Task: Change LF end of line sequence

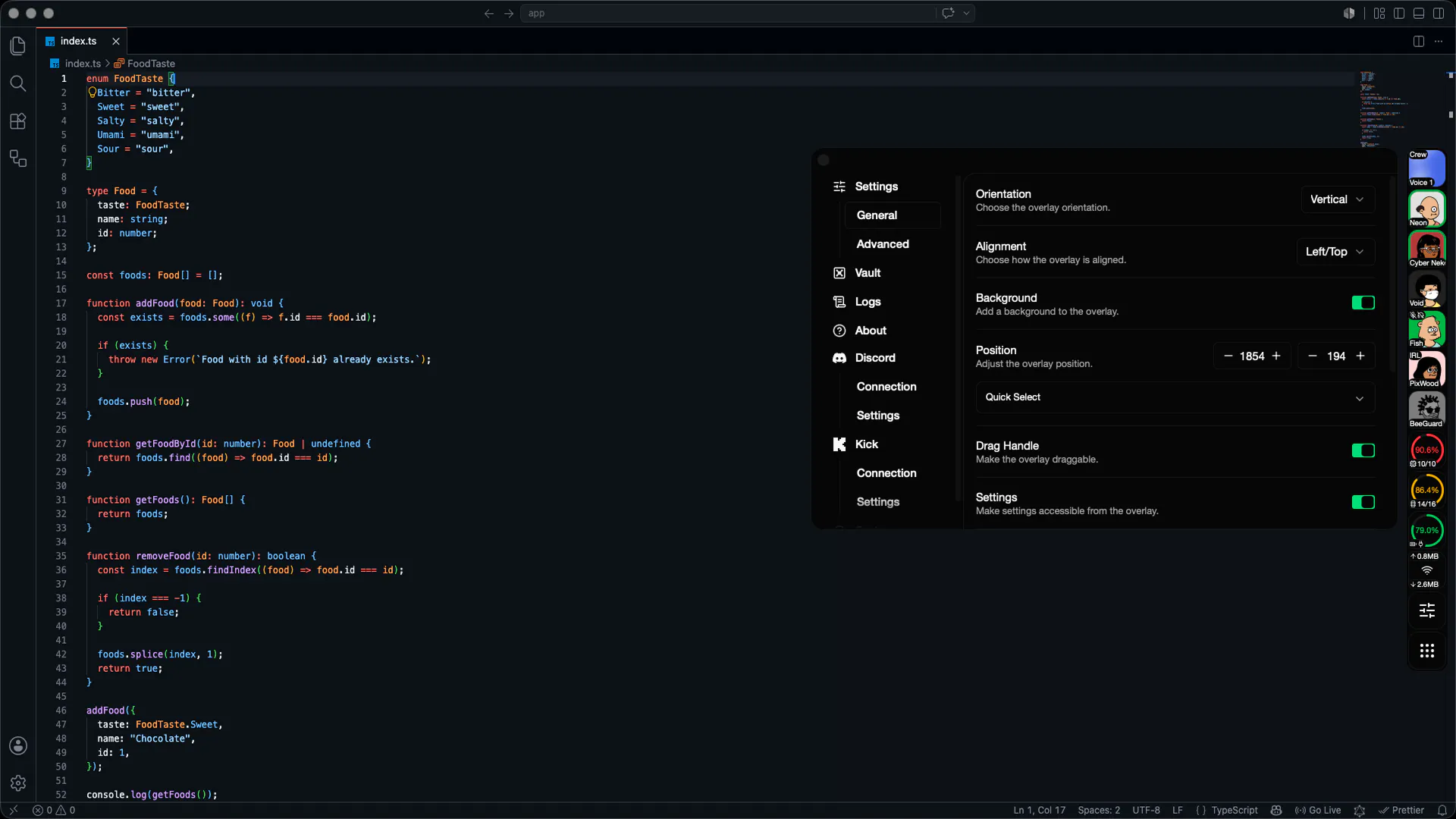Action: (x=1178, y=810)
